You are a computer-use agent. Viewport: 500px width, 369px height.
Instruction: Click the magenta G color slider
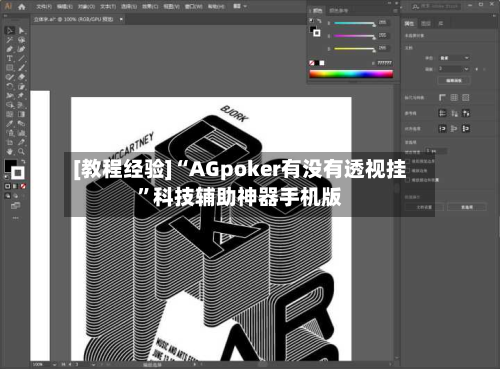coord(354,36)
